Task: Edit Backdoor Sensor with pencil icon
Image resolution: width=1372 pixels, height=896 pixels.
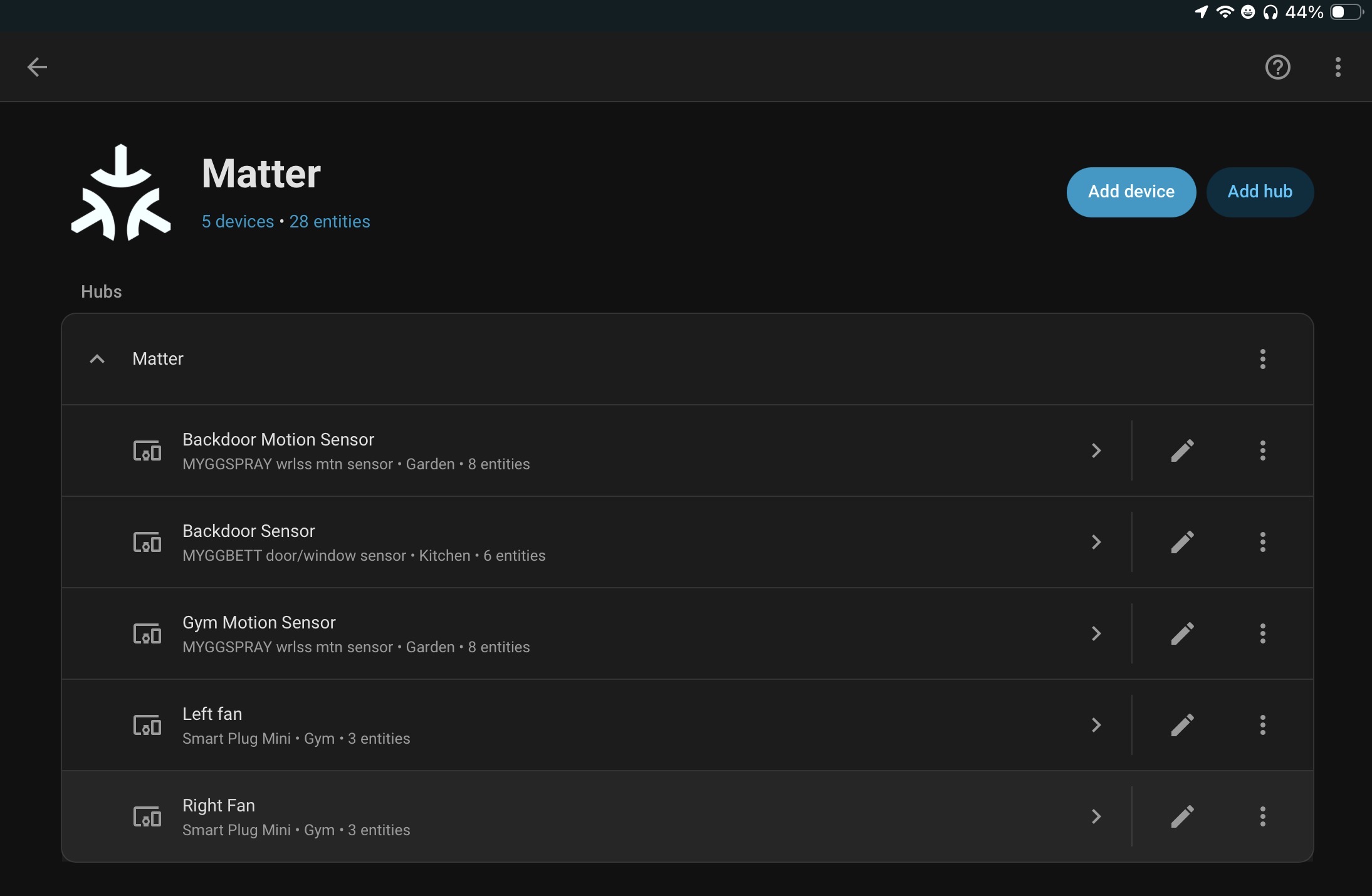Action: tap(1182, 542)
